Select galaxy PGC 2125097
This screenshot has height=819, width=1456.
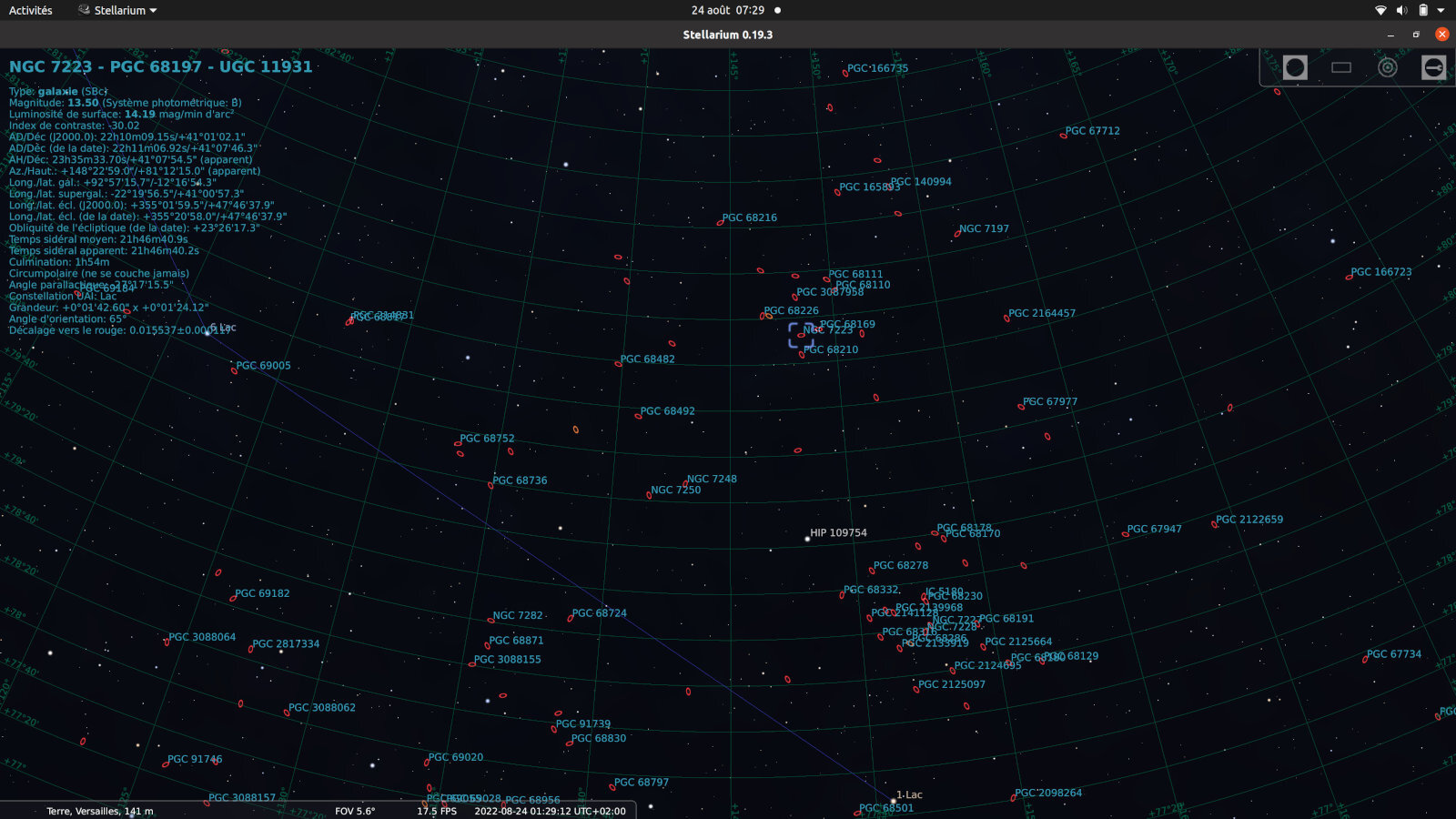tap(952, 684)
